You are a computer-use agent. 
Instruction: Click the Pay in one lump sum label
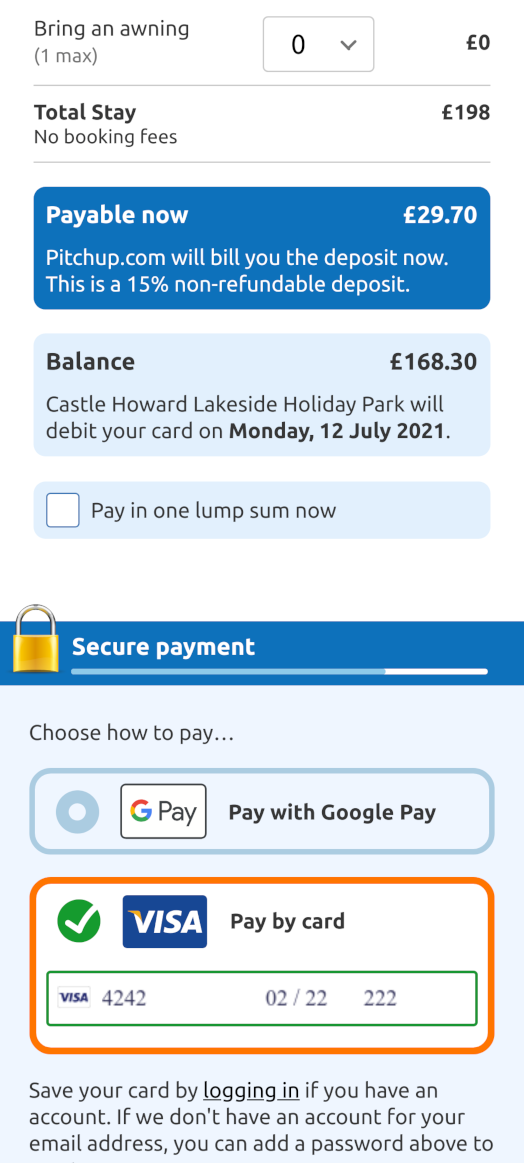pos(214,510)
